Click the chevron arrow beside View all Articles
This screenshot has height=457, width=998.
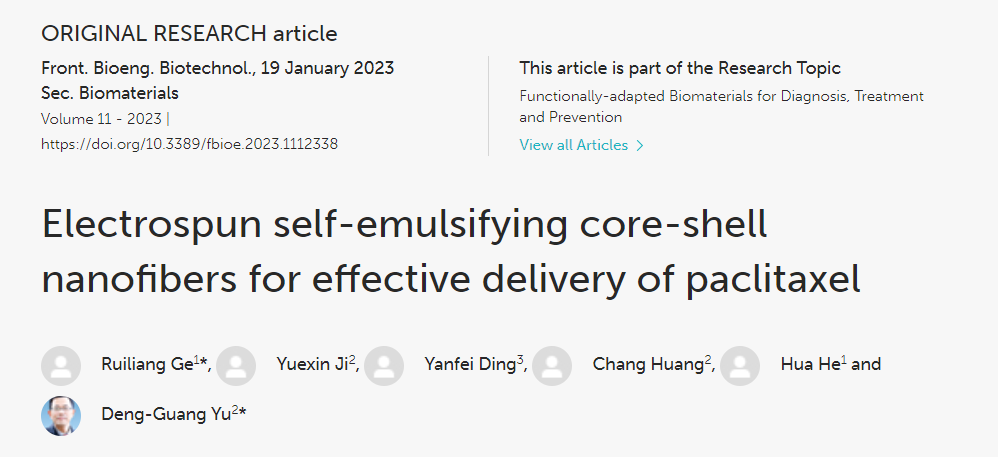coord(640,146)
